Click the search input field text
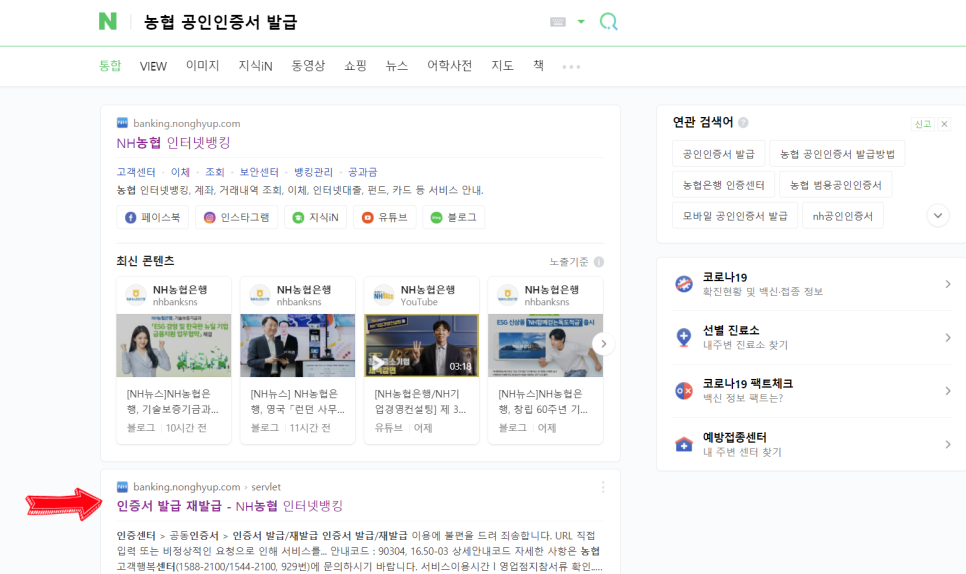This screenshot has width=966, height=574. pyautogui.click(x=221, y=22)
